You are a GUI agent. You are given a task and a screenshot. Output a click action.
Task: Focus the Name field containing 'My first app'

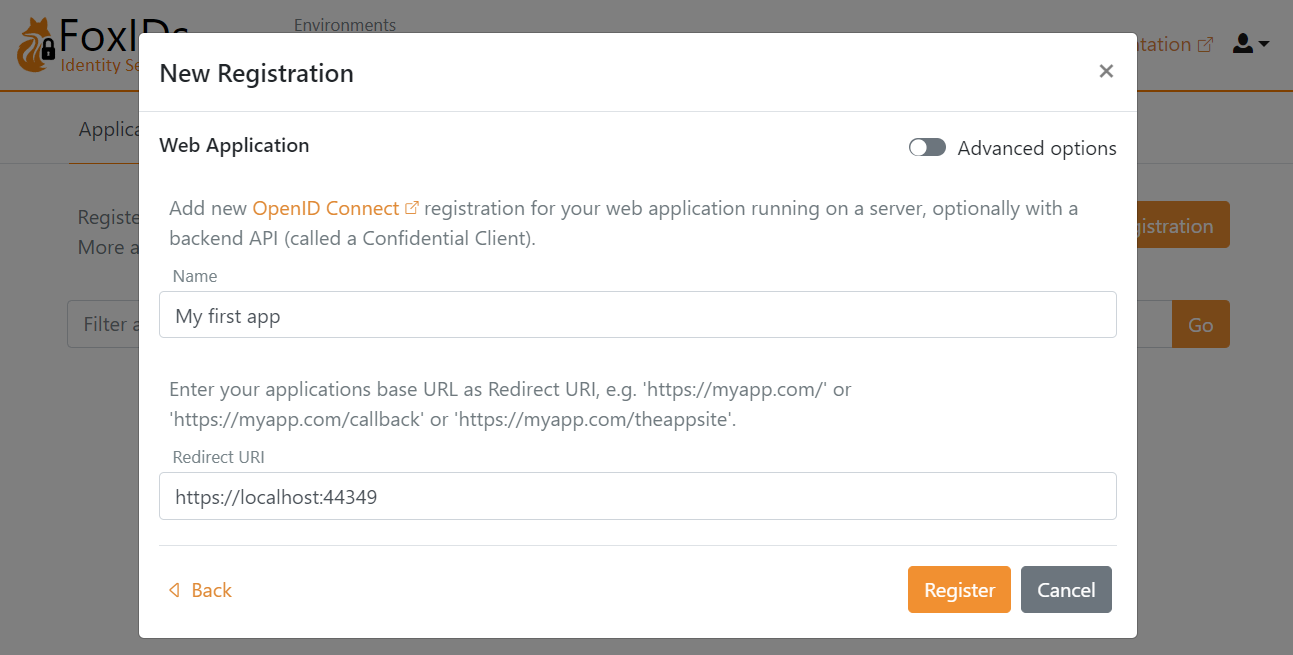(637, 315)
